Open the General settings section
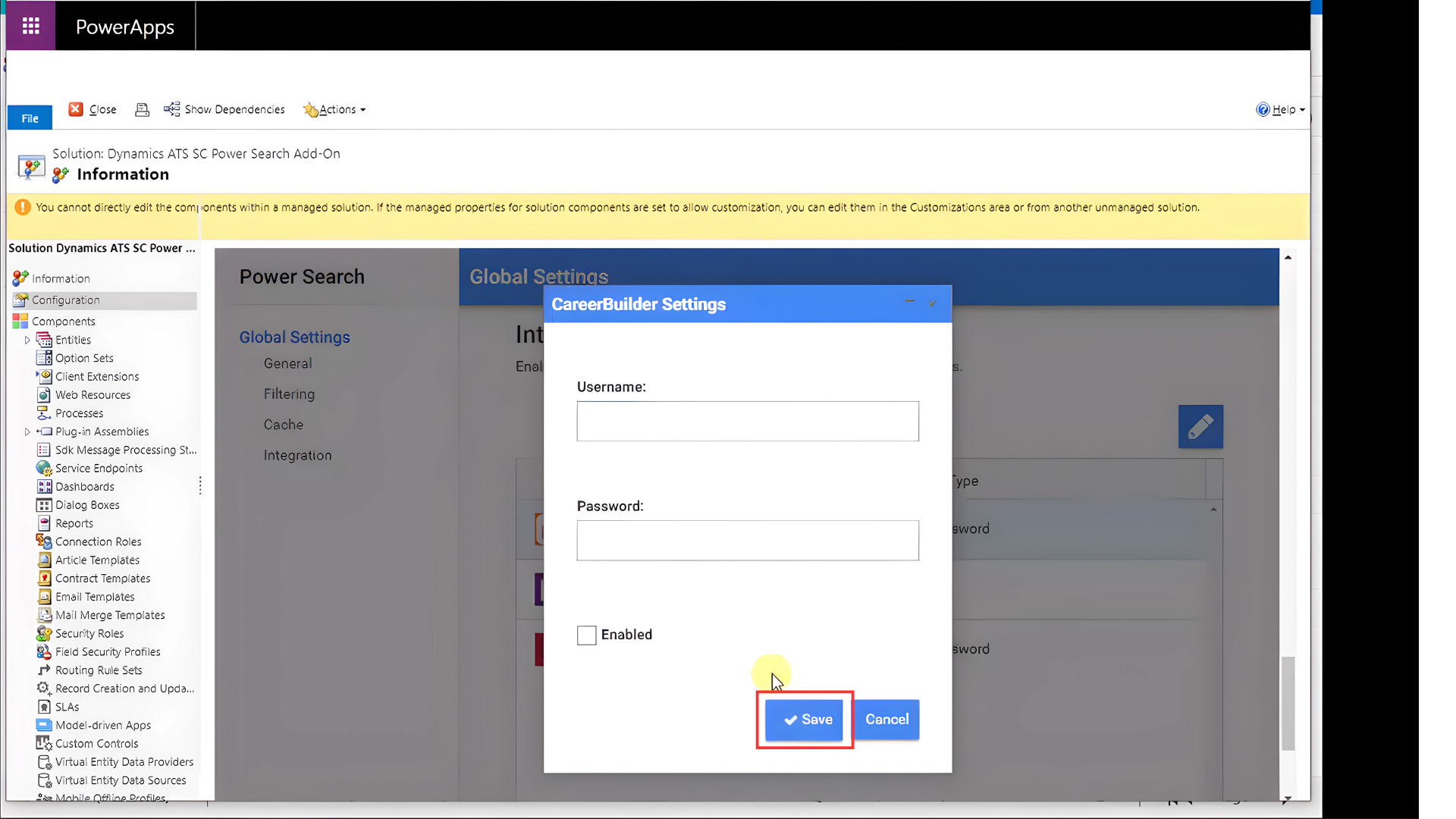Image resolution: width=1456 pixels, height=819 pixels. coord(287,364)
